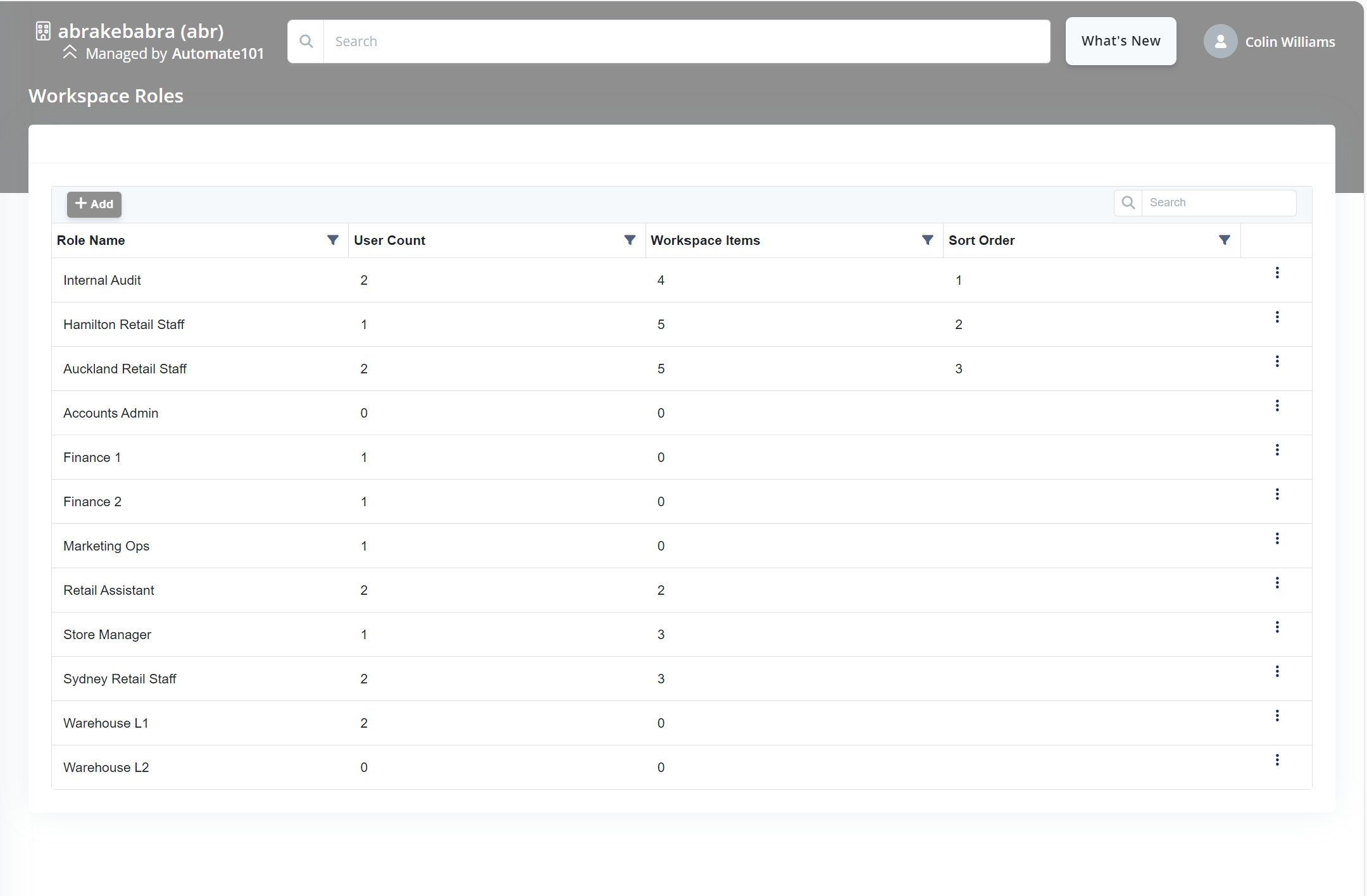The width and height of the screenshot is (1367, 896).
Task: Open the What's New panel
Action: coord(1121,41)
